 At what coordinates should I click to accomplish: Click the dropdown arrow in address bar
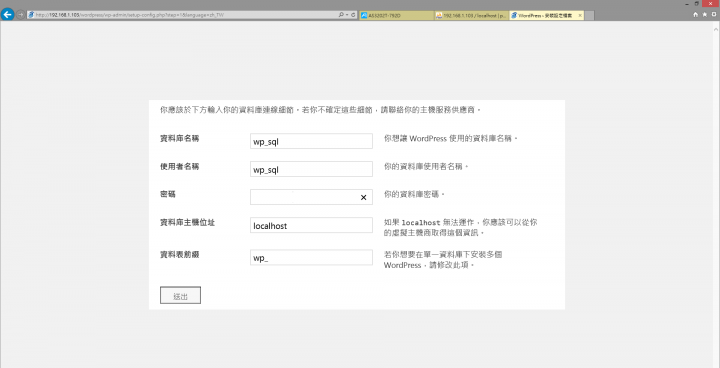point(347,15)
